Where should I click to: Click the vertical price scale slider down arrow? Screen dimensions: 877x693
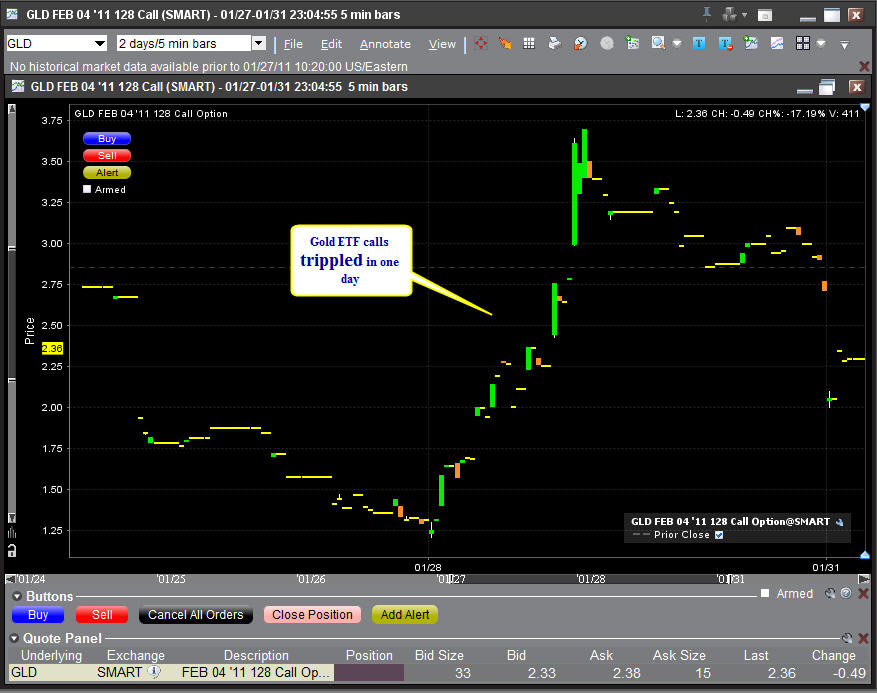pyautogui.click(x=12, y=517)
